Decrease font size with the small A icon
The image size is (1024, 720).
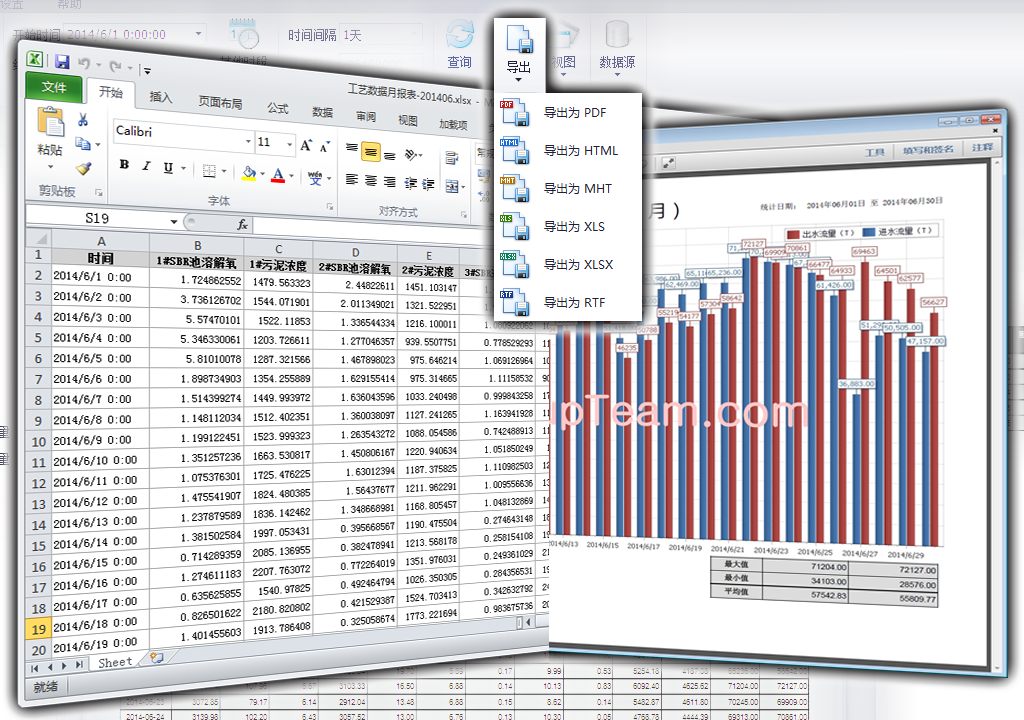click(325, 147)
